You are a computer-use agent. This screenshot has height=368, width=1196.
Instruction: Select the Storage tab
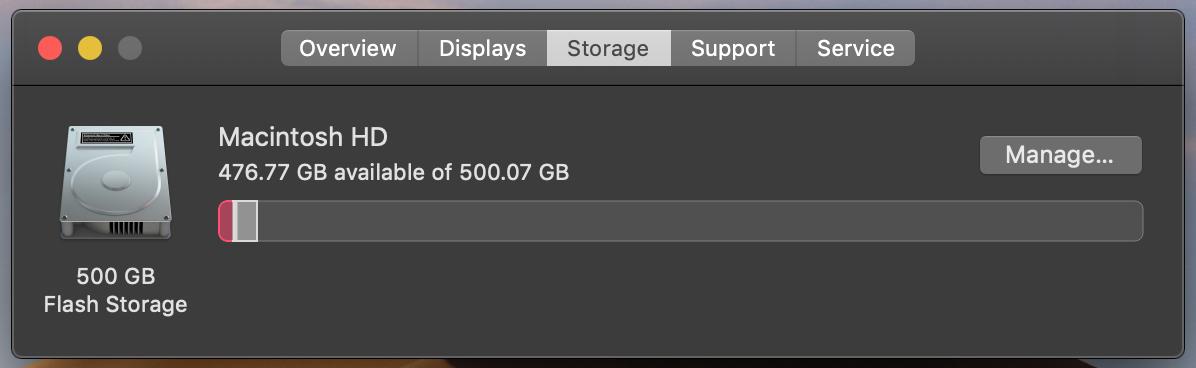point(608,48)
